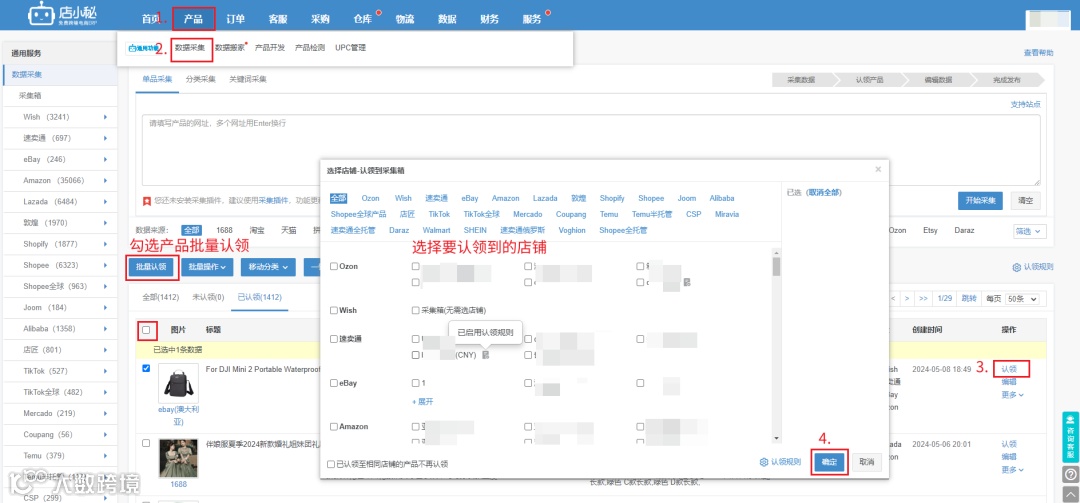Click the claim rule icon beside (CNY) store
This screenshot has width=1080, height=503.
coord(486,355)
